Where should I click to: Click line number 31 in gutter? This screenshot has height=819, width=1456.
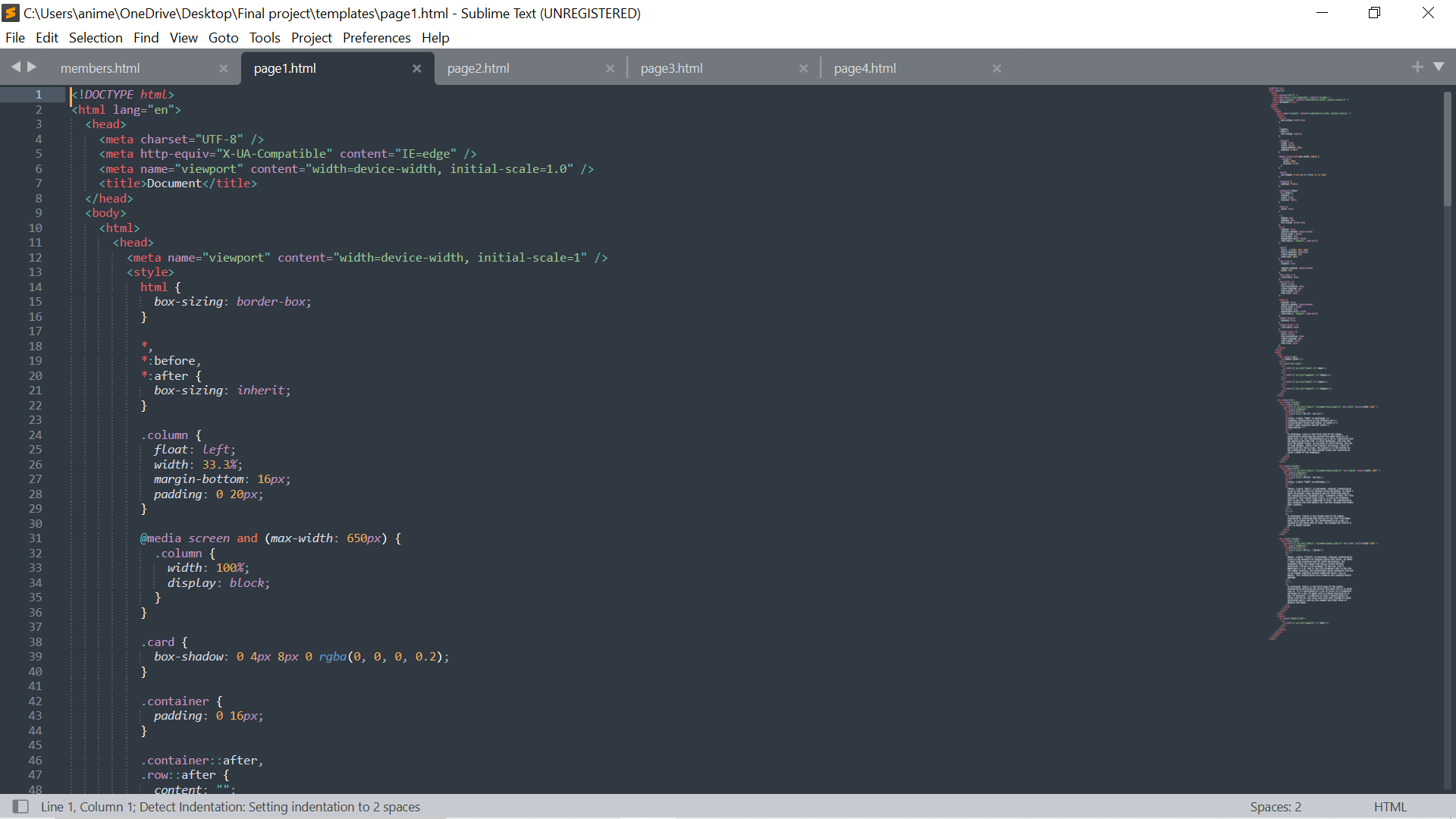tap(36, 538)
